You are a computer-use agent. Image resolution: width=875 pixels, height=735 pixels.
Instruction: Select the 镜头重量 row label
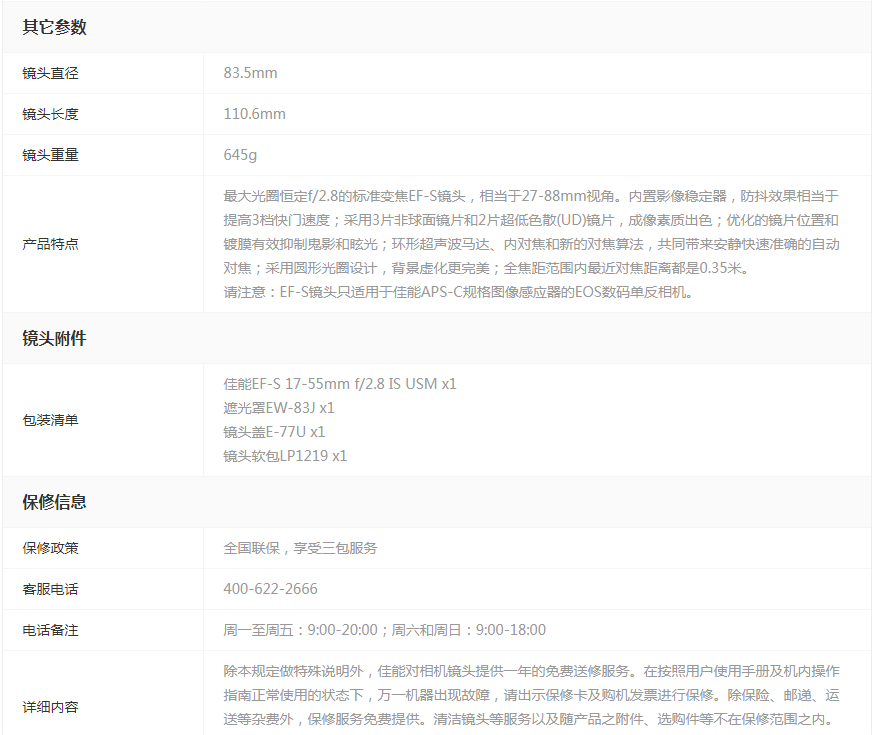tap(50, 155)
